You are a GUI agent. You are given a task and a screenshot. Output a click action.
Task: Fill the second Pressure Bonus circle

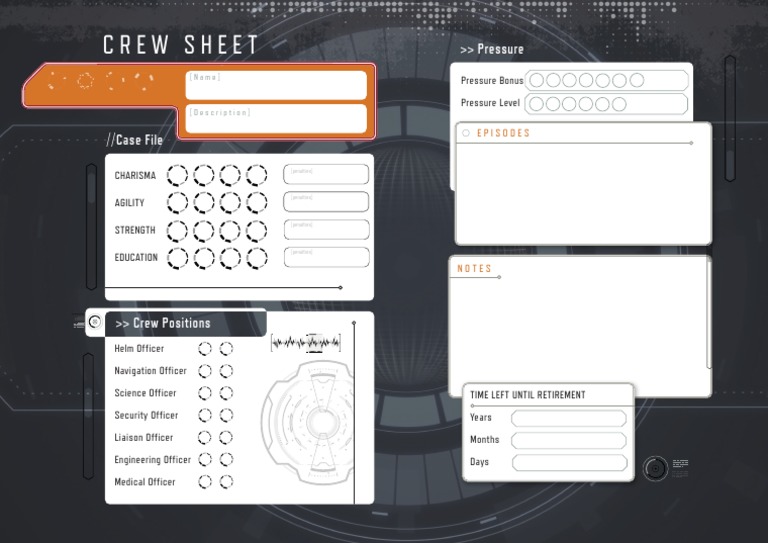pos(553,80)
